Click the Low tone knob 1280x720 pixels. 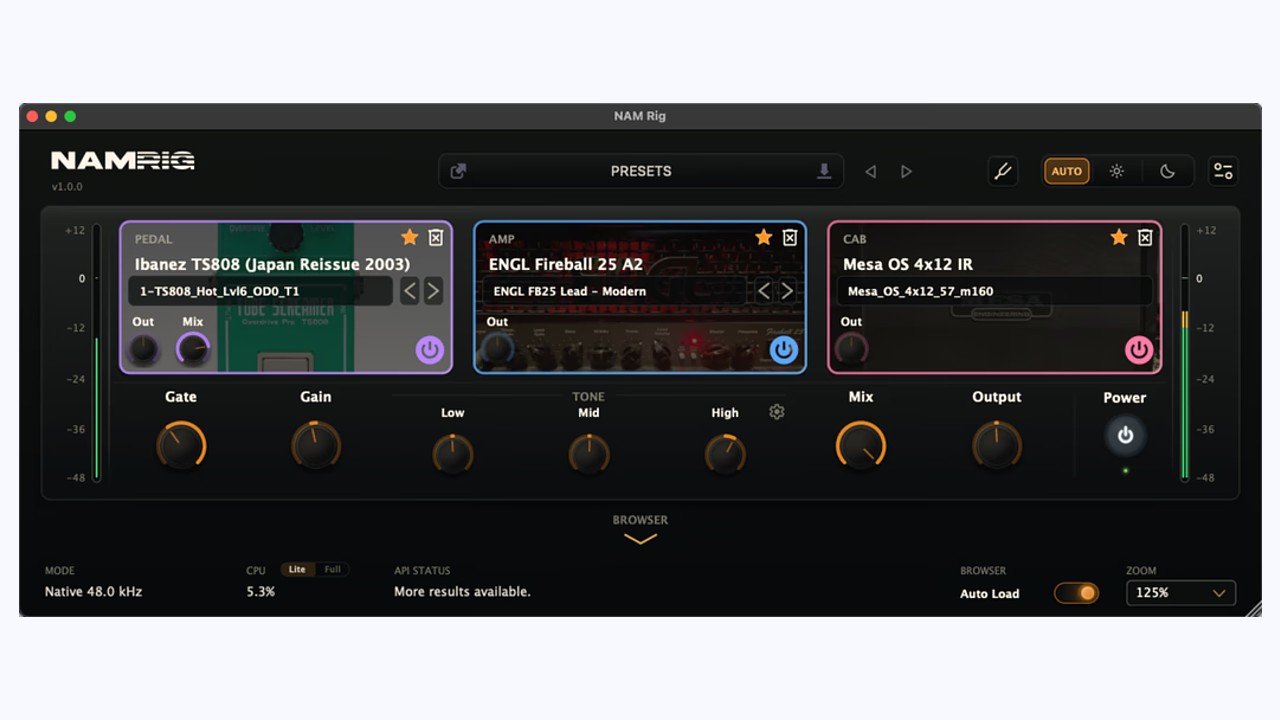[453, 454]
